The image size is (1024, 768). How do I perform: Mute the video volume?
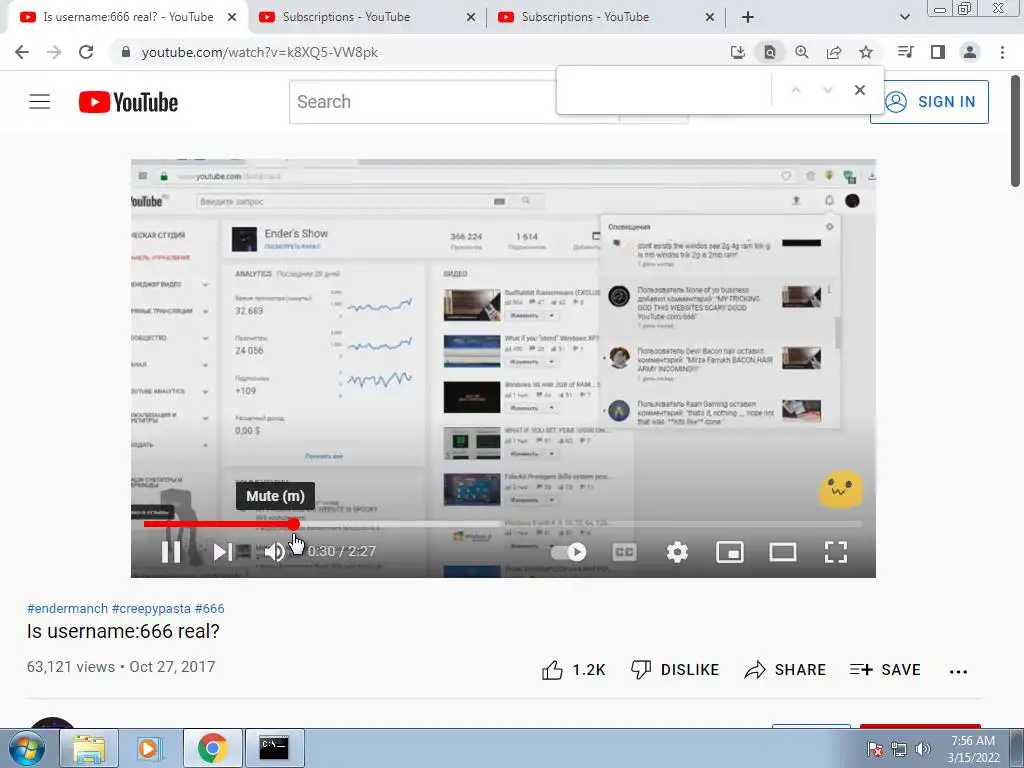pyautogui.click(x=274, y=552)
